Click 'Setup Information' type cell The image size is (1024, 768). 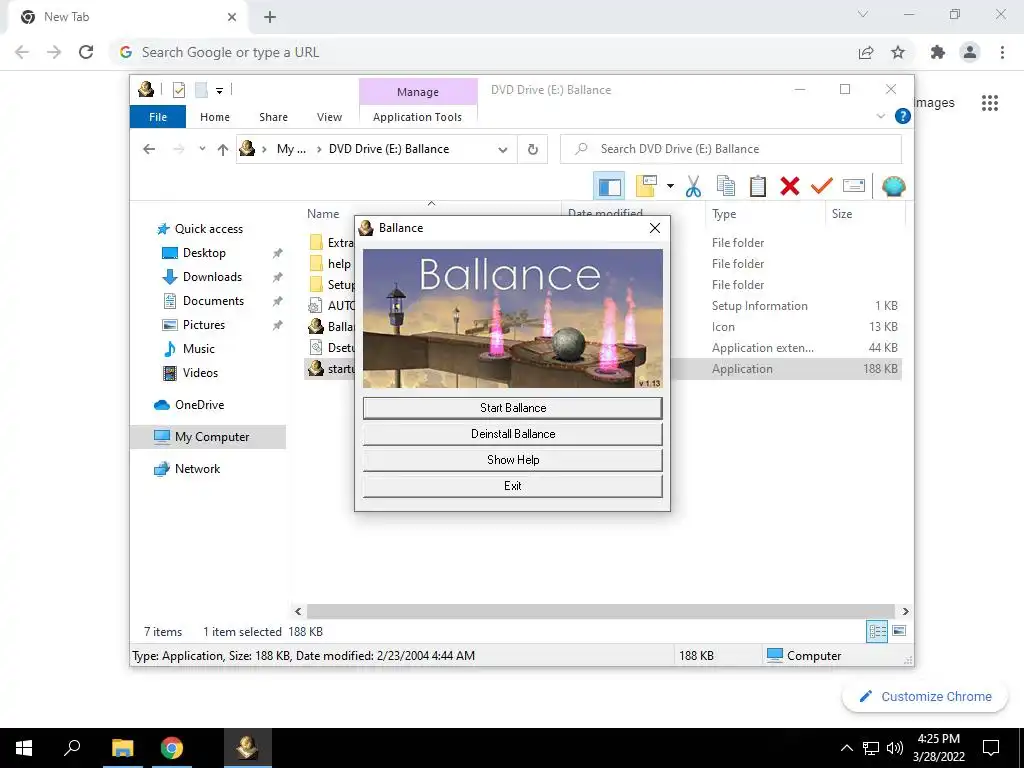pos(760,306)
